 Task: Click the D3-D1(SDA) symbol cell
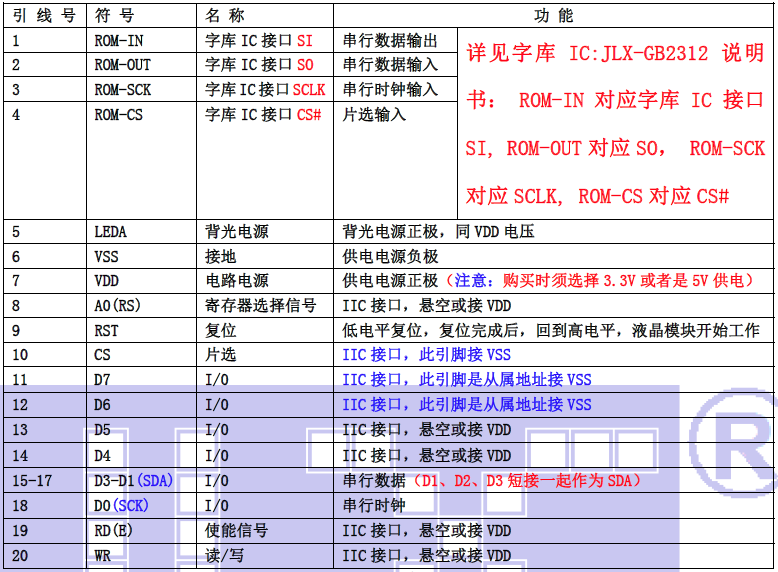pos(134,481)
